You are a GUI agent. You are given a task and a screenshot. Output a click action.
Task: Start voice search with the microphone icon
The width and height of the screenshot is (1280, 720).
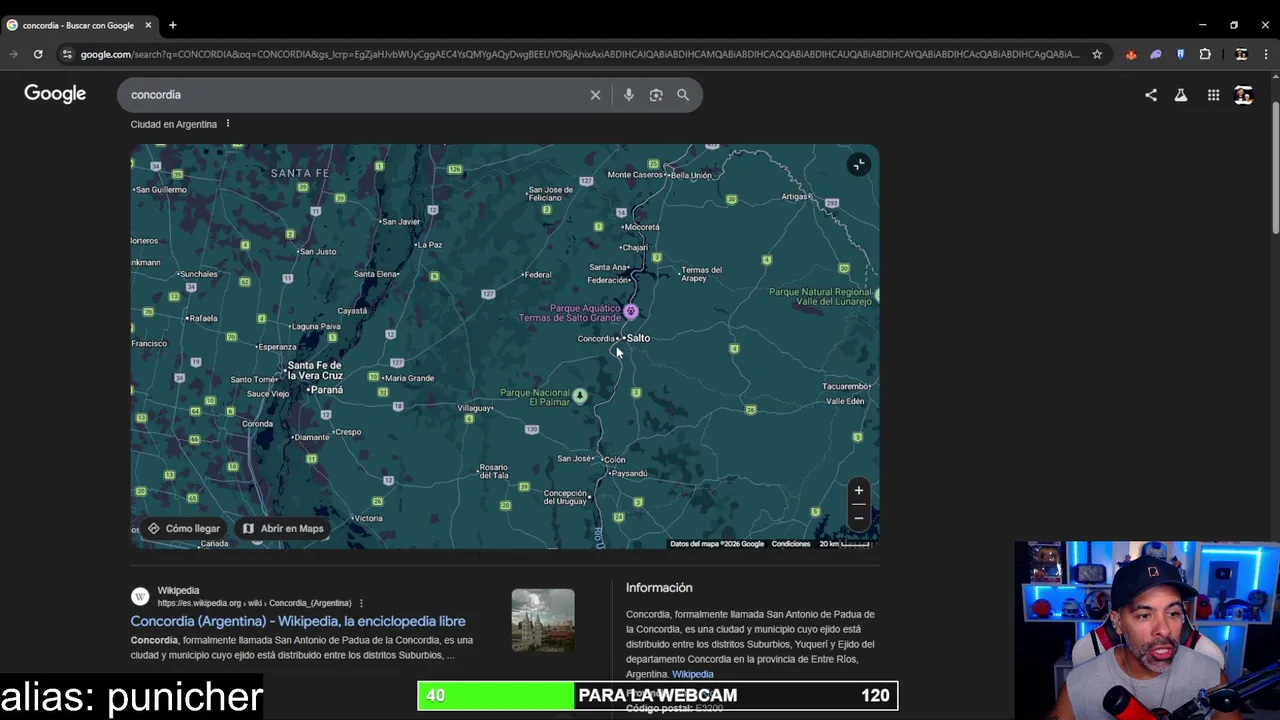pos(628,95)
